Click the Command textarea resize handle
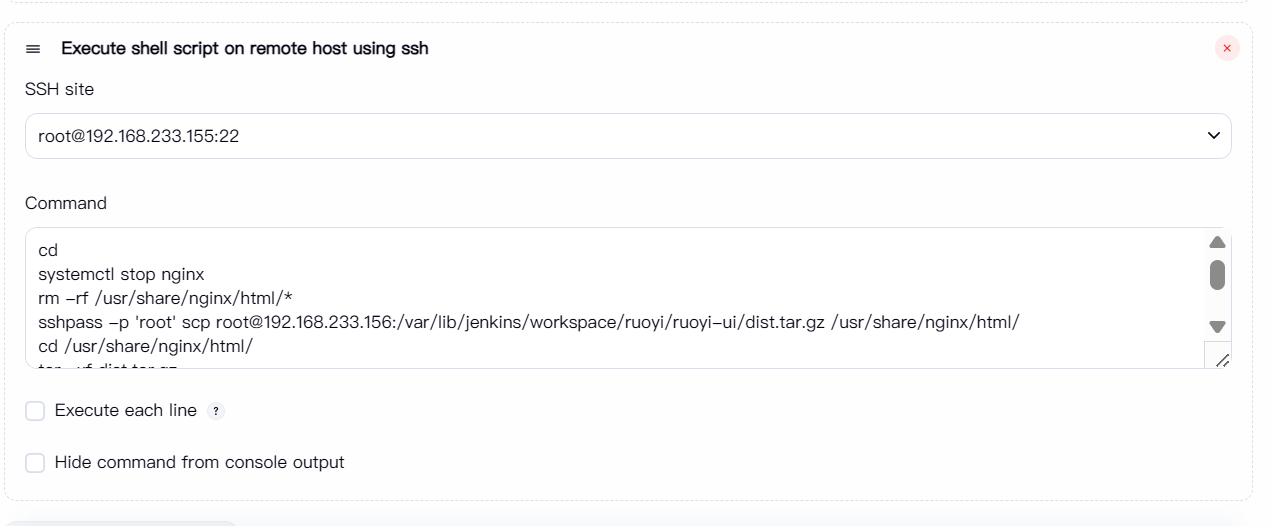 (x=1220, y=359)
